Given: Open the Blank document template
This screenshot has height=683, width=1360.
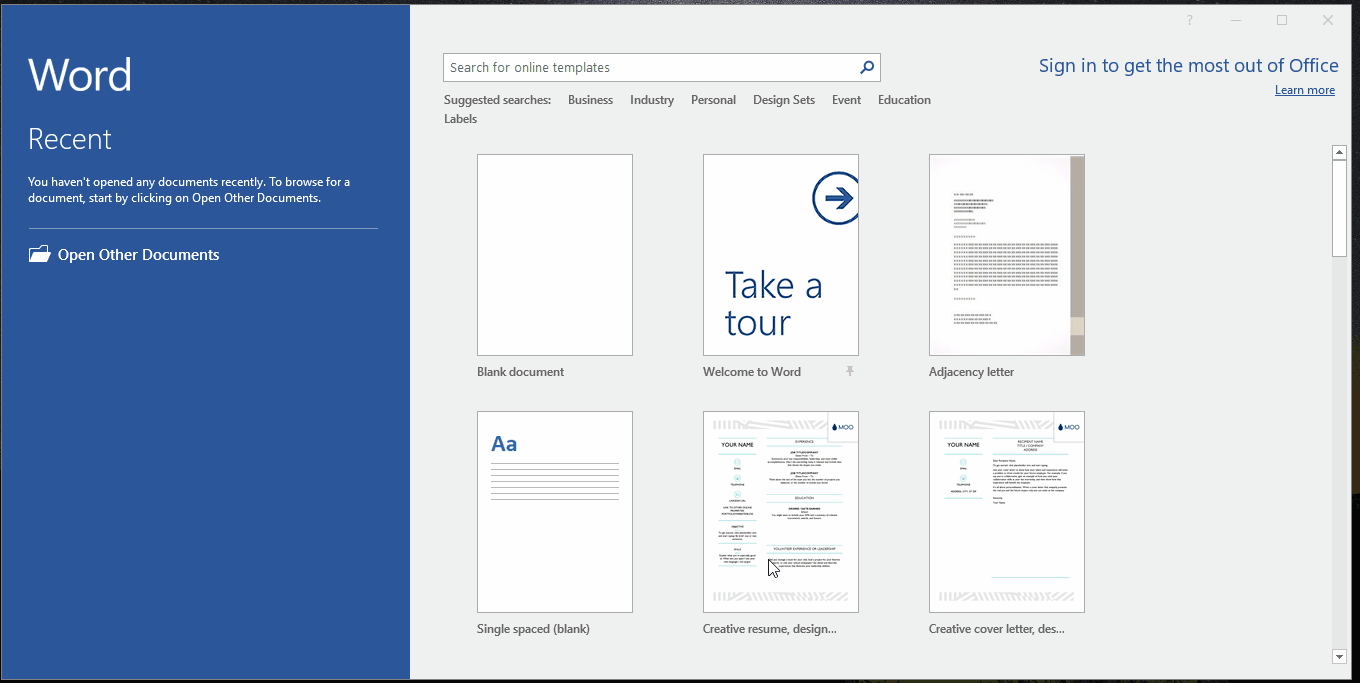Looking at the screenshot, I should [555, 255].
